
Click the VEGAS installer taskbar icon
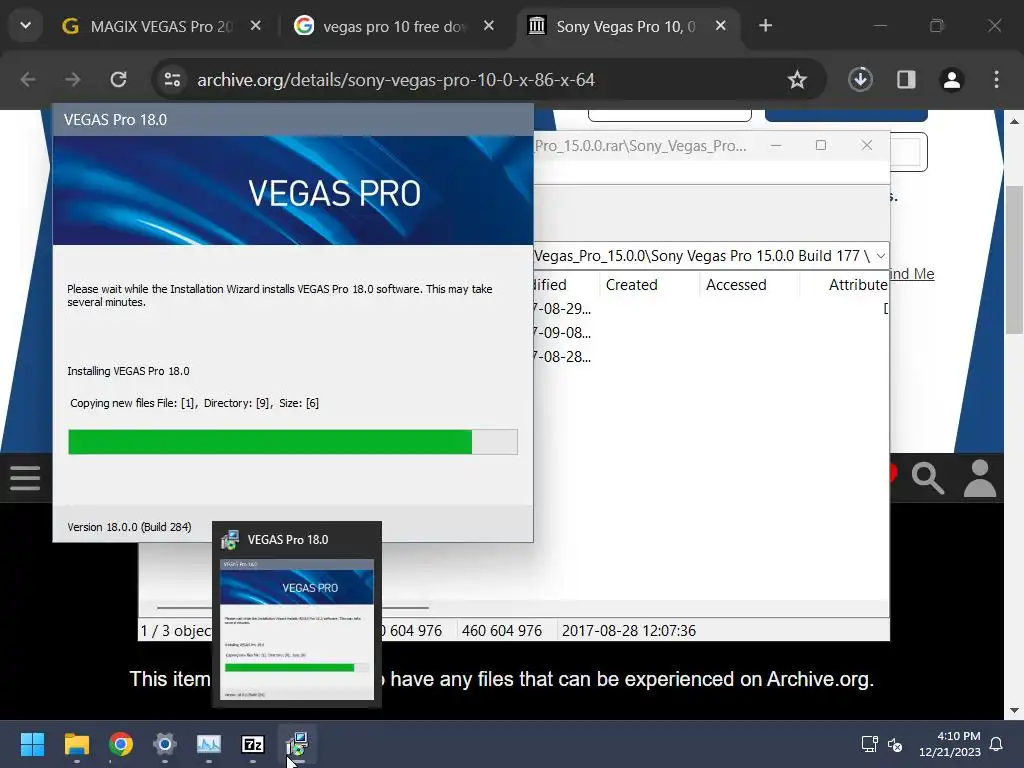pyautogui.click(x=297, y=744)
